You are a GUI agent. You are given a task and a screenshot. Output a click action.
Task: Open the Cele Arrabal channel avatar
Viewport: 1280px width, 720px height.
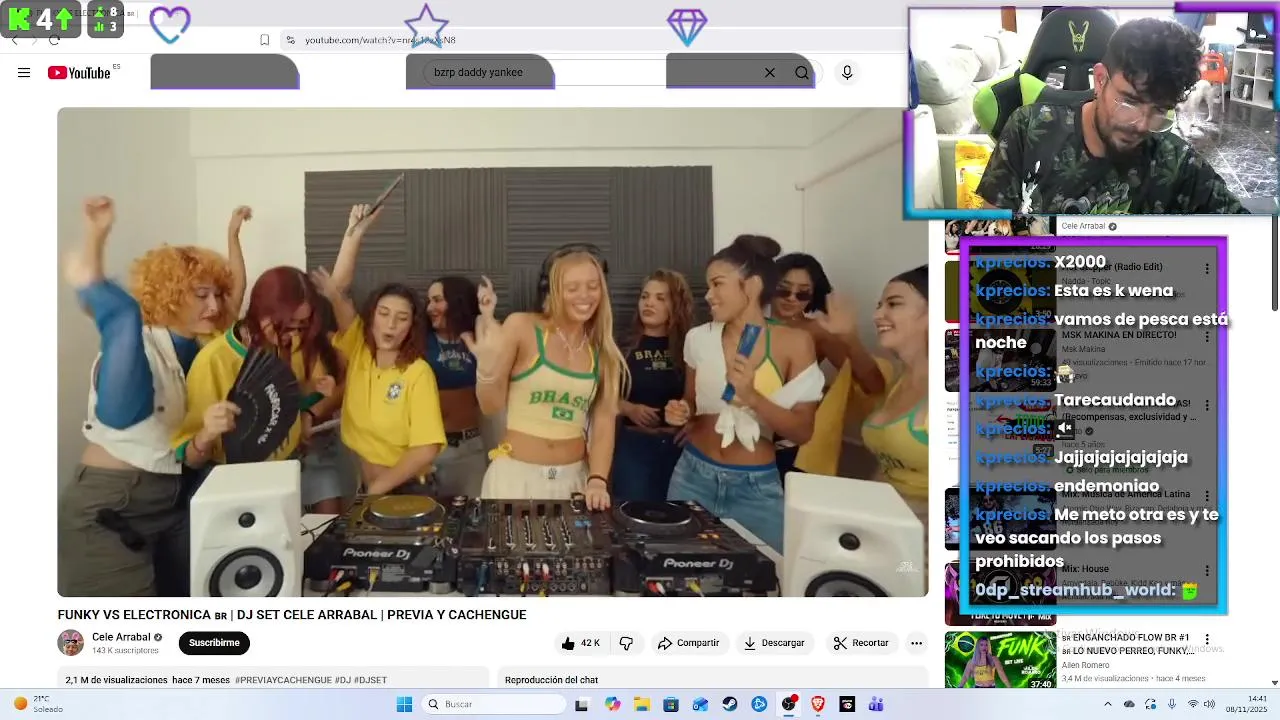71,643
